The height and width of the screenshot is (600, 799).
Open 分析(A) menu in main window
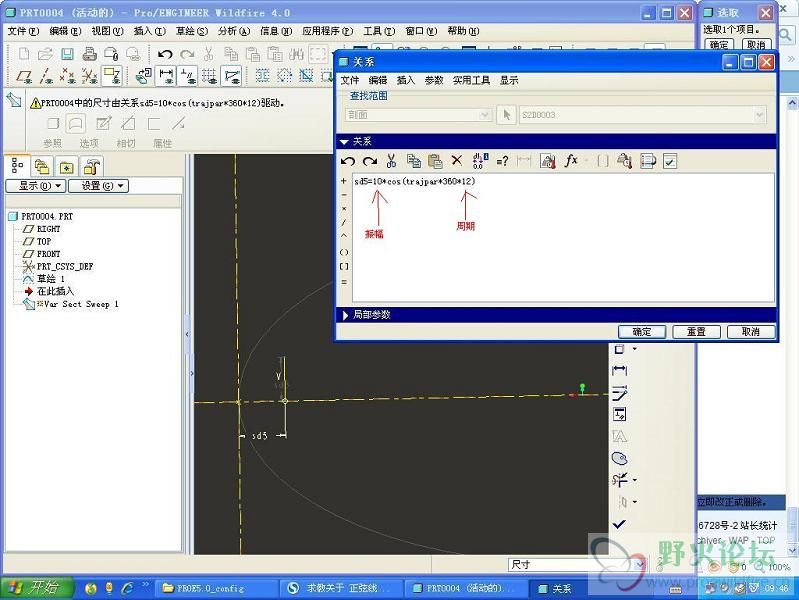click(x=234, y=31)
